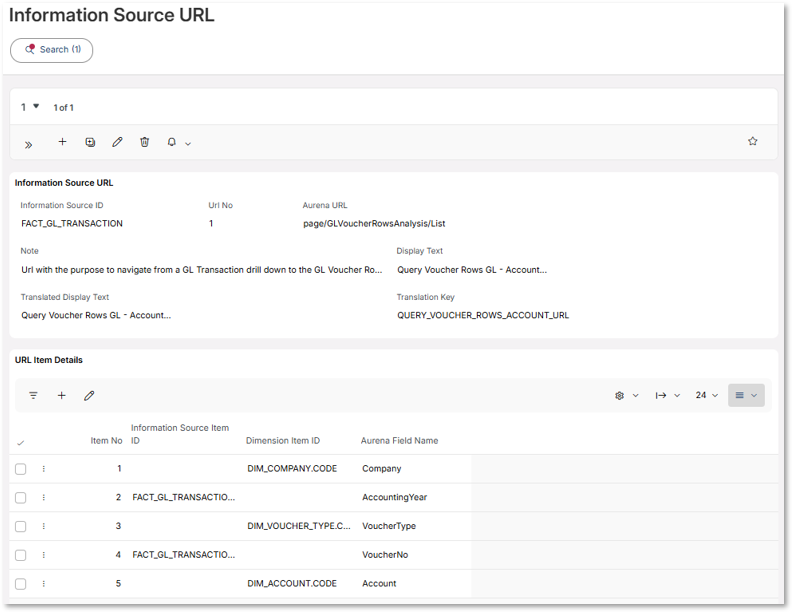793x613 pixels.
Task: Open the dropdown arrow beside the bell
Action: pyautogui.click(x=188, y=144)
